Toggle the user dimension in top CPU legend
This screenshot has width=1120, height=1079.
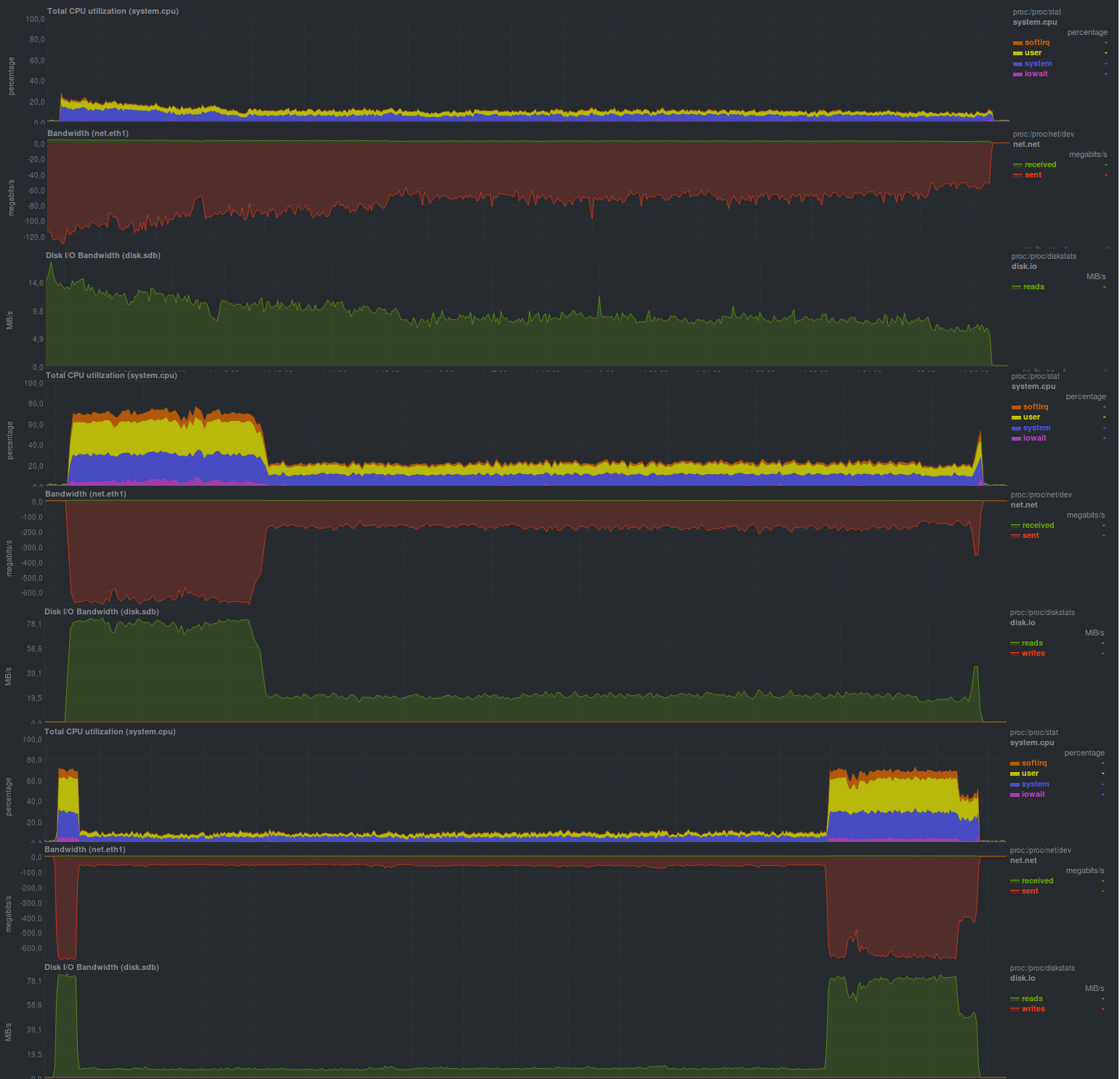(1033, 53)
